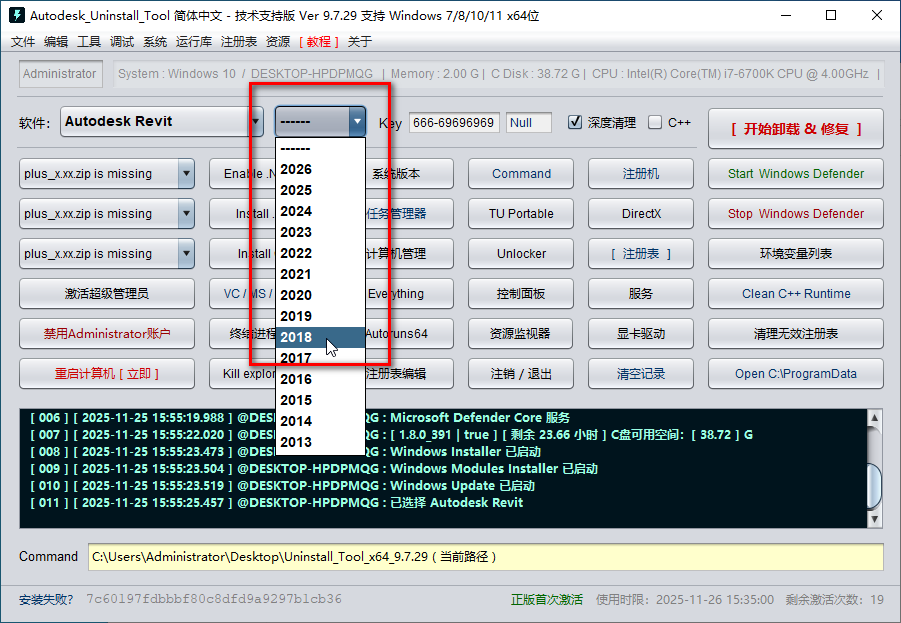Screen dimensions: 901x623
Task: Open 控制面板
Action: tap(521, 294)
